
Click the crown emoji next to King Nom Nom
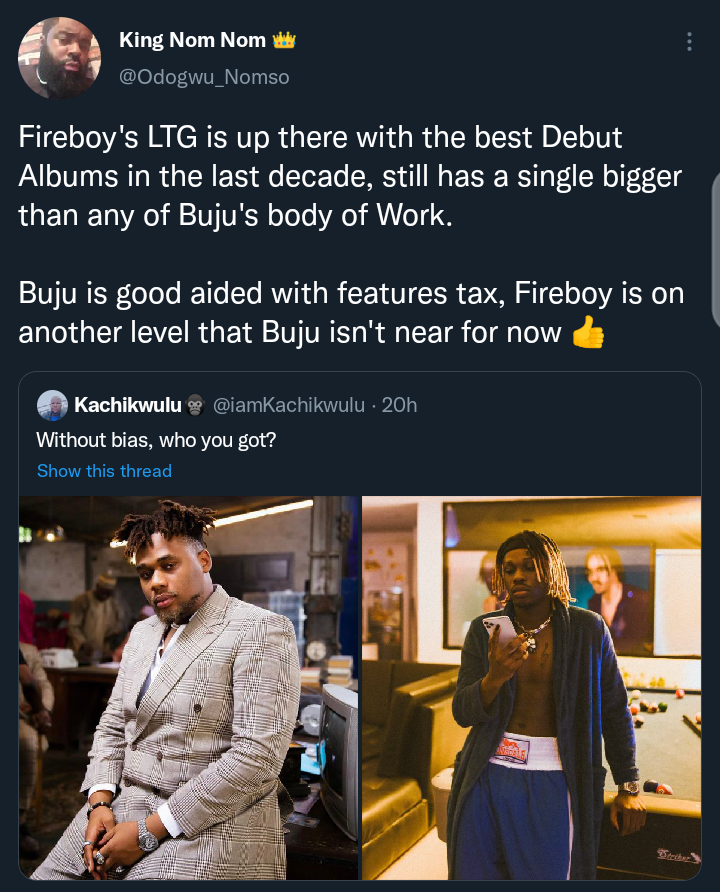(x=284, y=40)
